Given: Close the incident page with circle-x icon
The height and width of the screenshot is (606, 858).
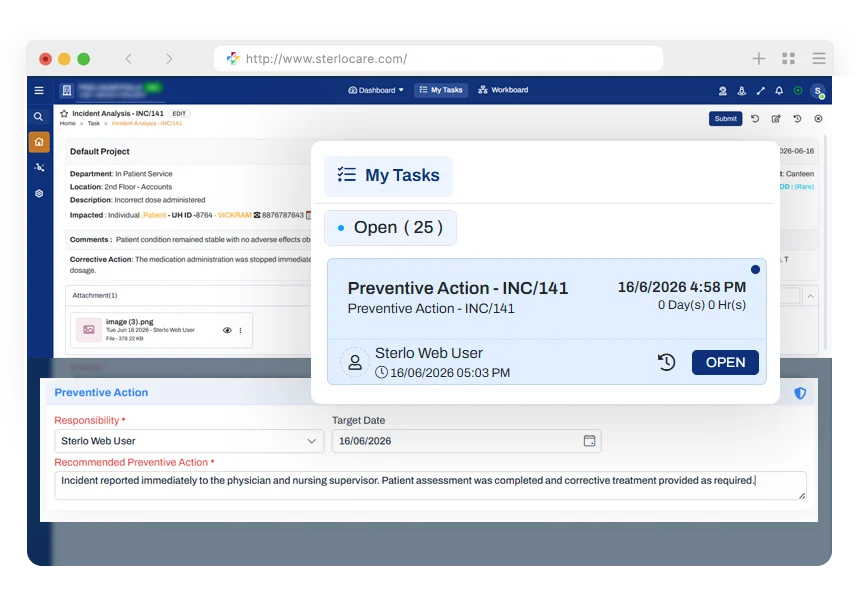Looking at the screenshot, I should click(818, 119).
